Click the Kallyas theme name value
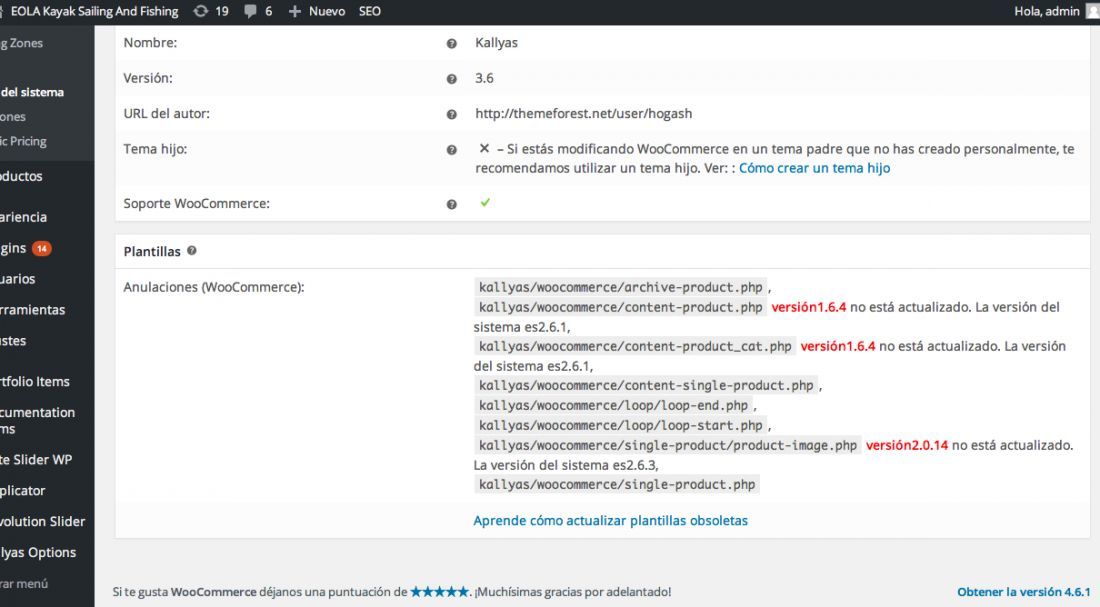This screenshot has width=1100, height=607. point(496,43)
